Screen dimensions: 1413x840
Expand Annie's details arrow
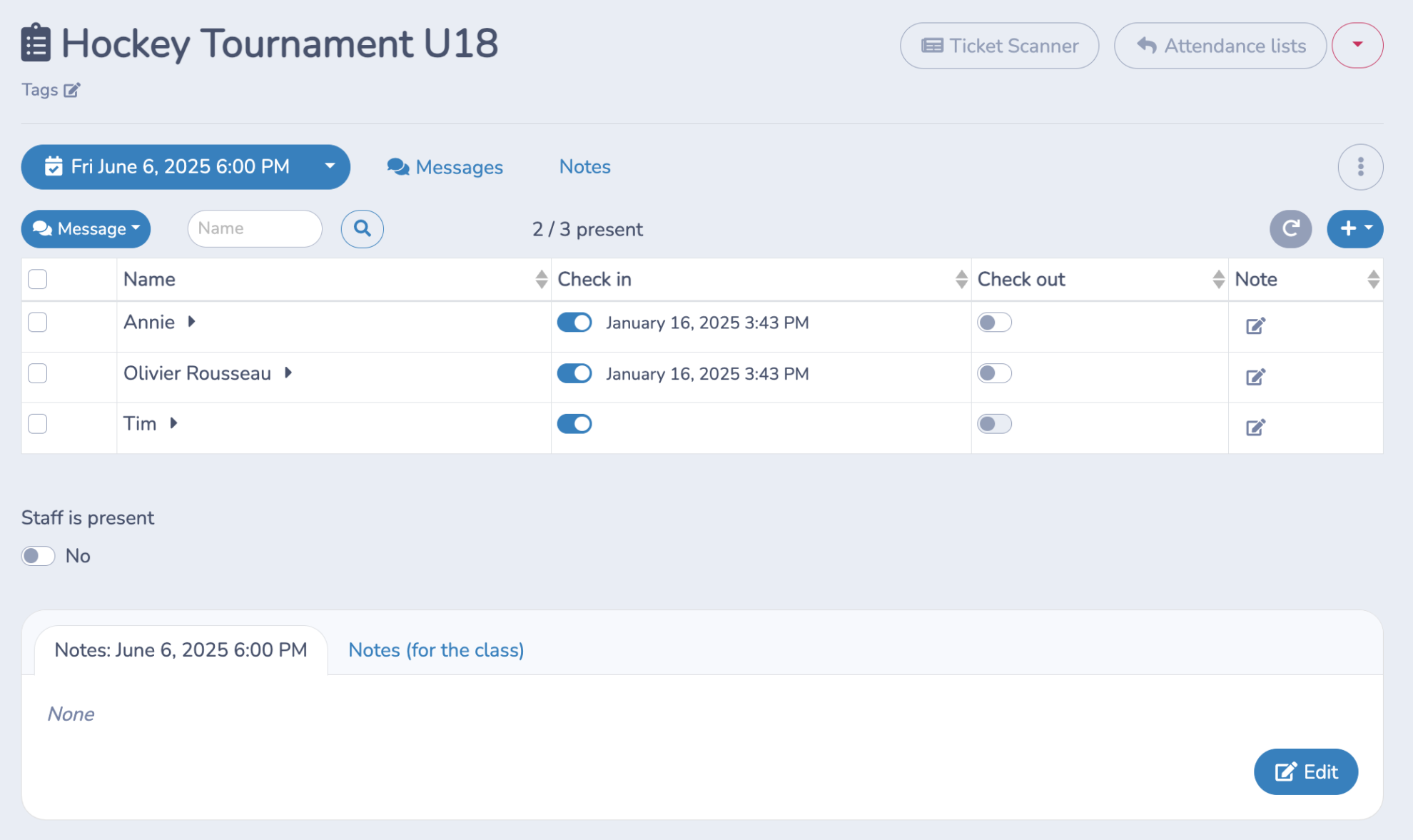[x=191, y=322]
